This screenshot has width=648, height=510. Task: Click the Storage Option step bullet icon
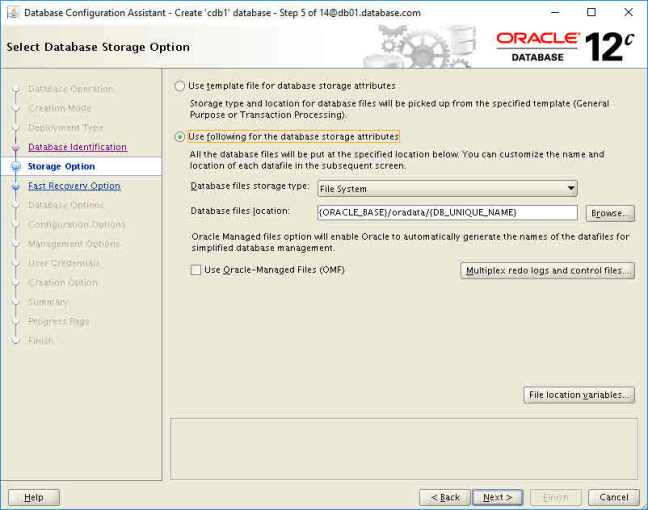pyautogui.click(x=16, y=167)
